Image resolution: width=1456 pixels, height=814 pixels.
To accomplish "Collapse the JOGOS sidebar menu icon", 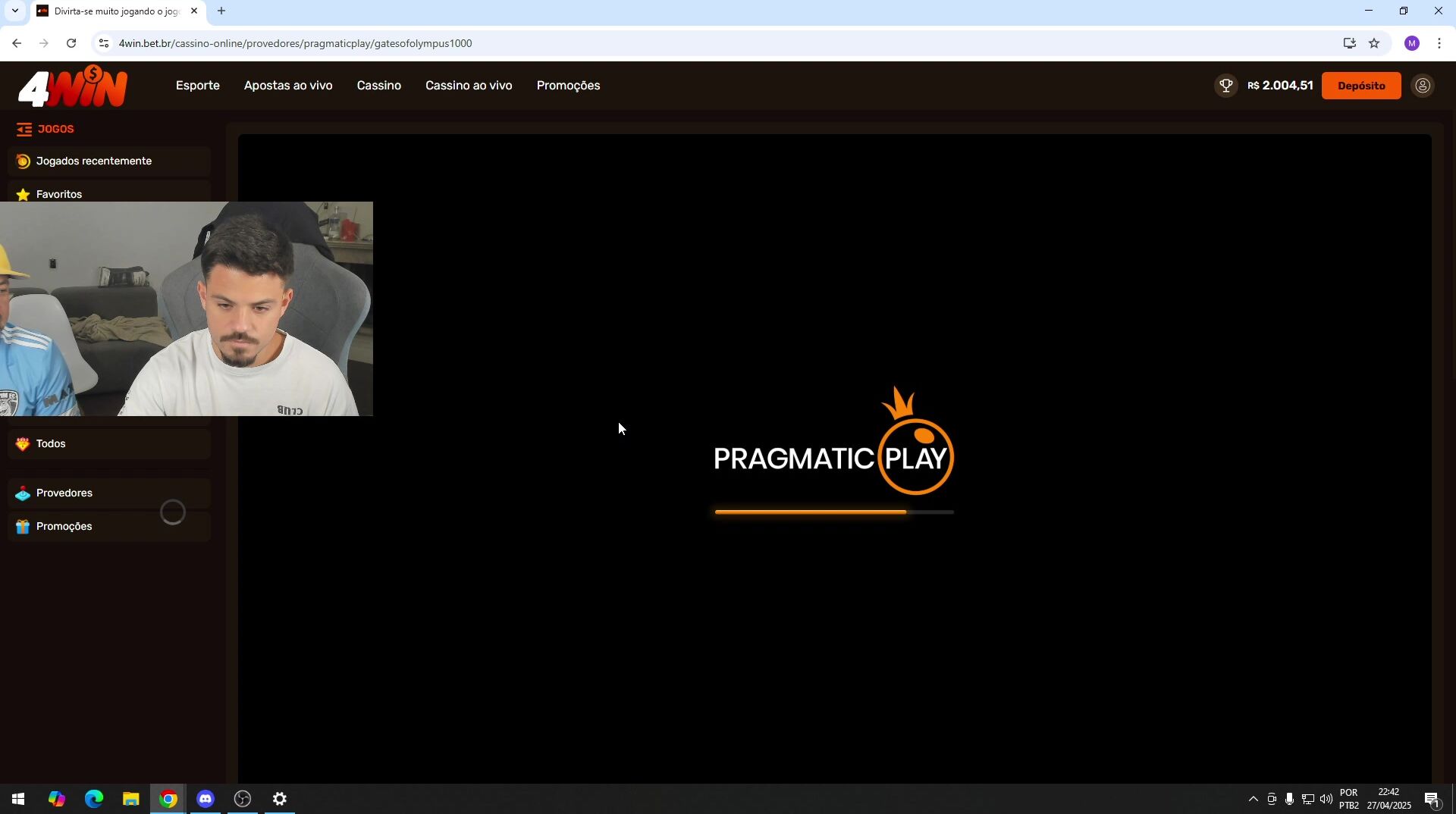I will 24,130.
